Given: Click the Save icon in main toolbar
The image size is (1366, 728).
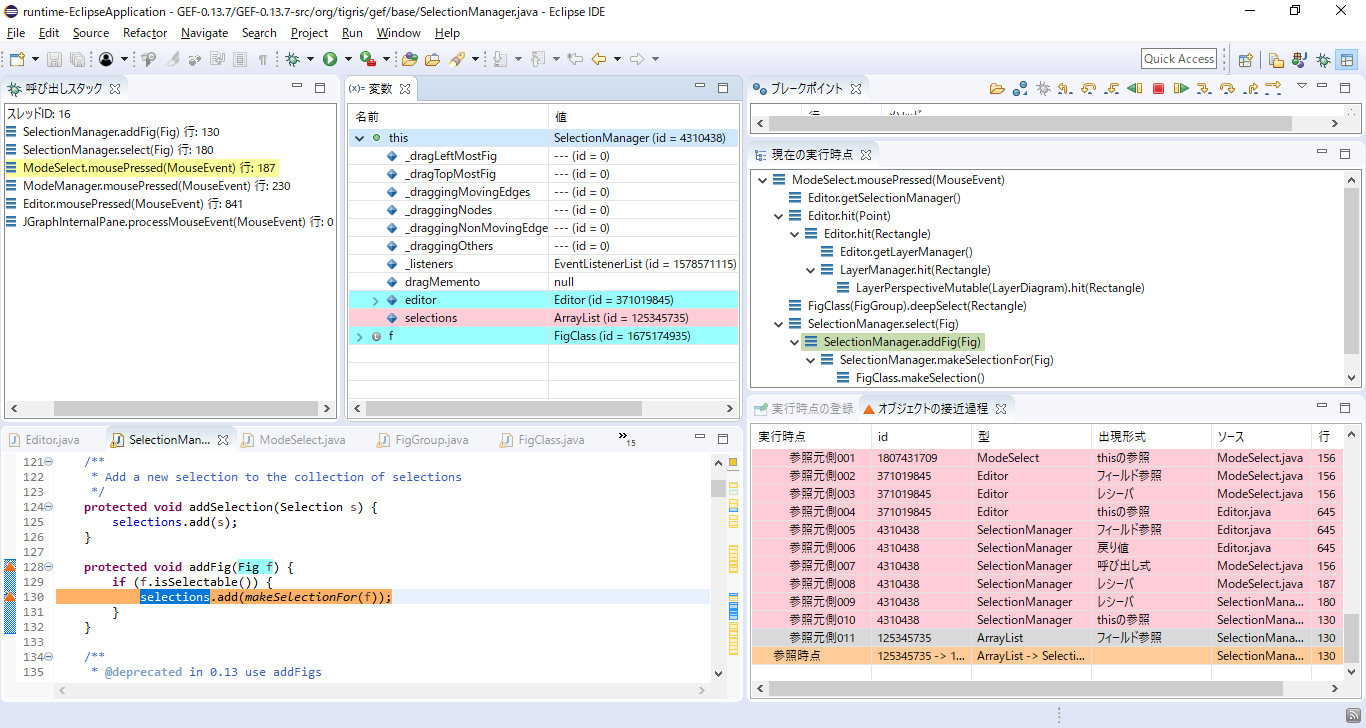Looking at the screenshot, I should tap(54, 59).
